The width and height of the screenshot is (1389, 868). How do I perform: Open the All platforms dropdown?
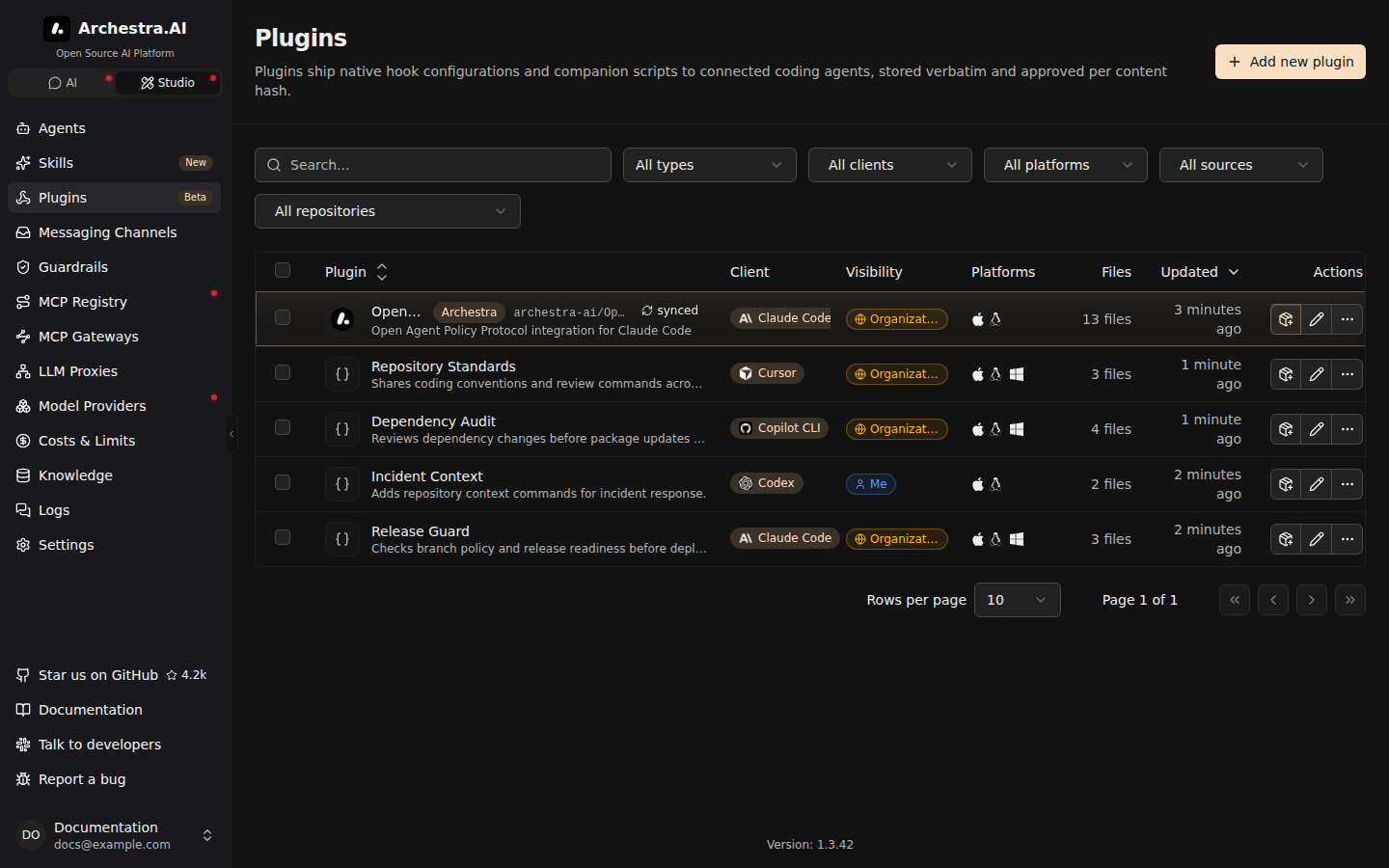point(1066,165)
